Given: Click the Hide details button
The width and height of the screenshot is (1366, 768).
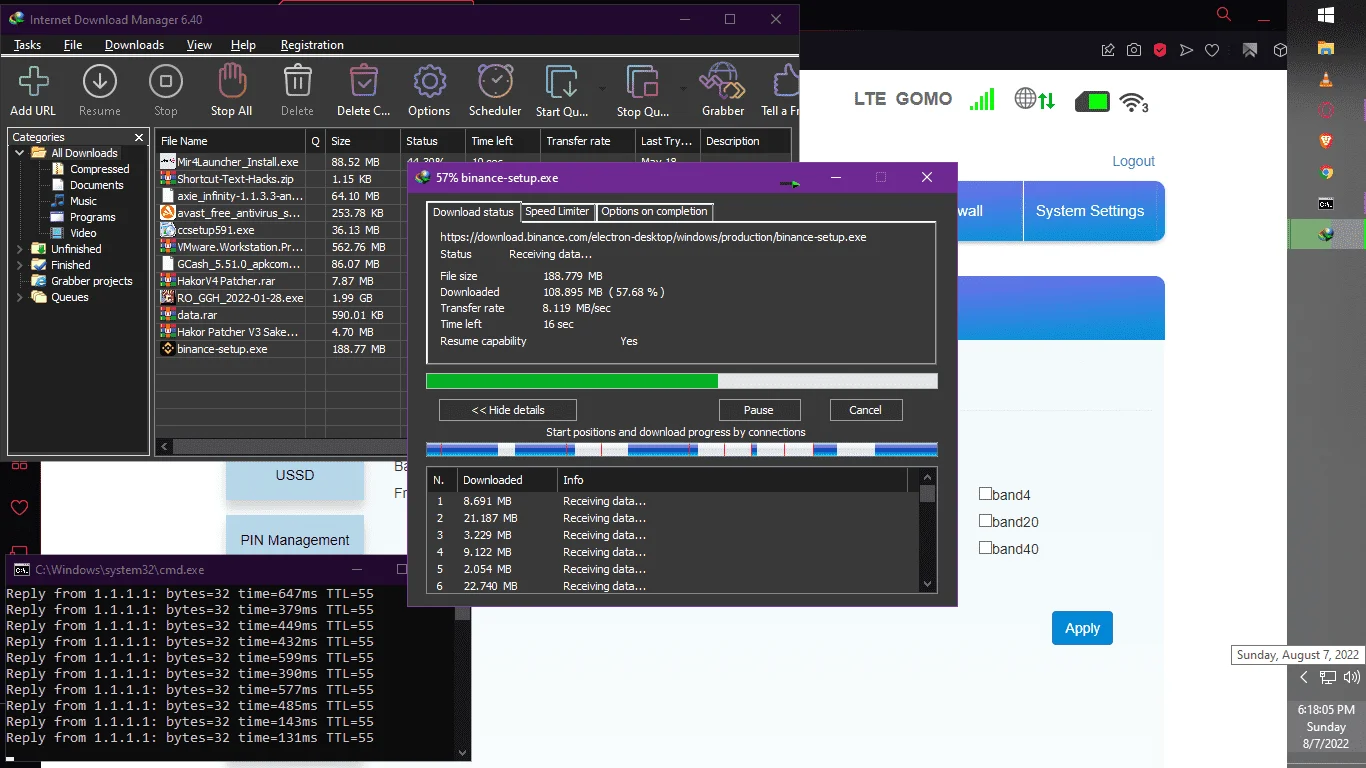Looking at the screenshot, I should (x=508, y=410).
